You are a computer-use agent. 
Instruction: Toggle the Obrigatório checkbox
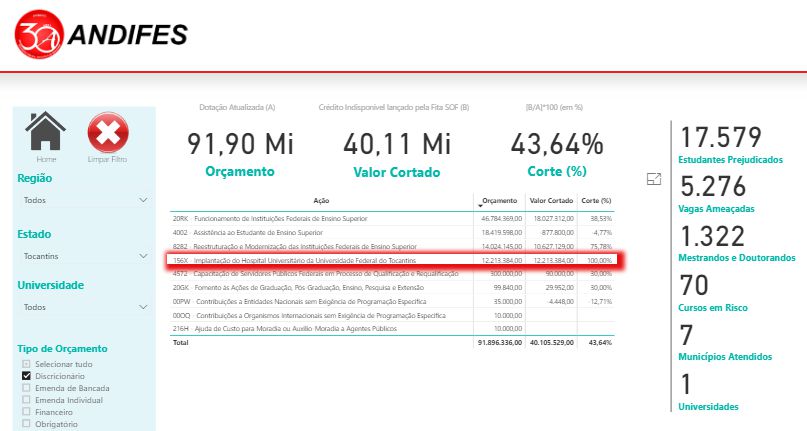coord(27,423)
